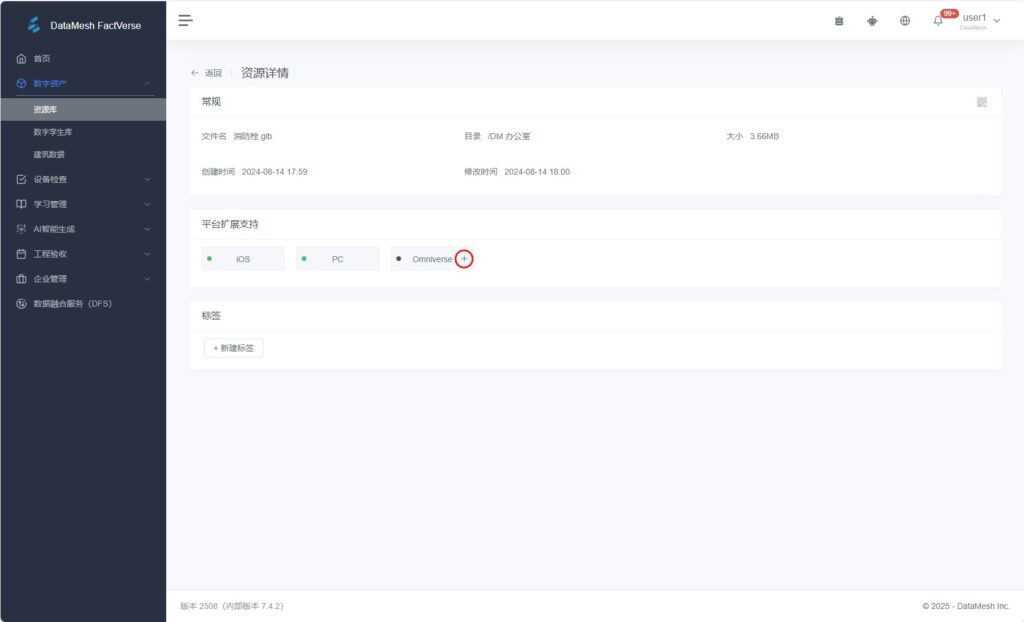Click the robot assistant icon

click(x=872, y=21)
